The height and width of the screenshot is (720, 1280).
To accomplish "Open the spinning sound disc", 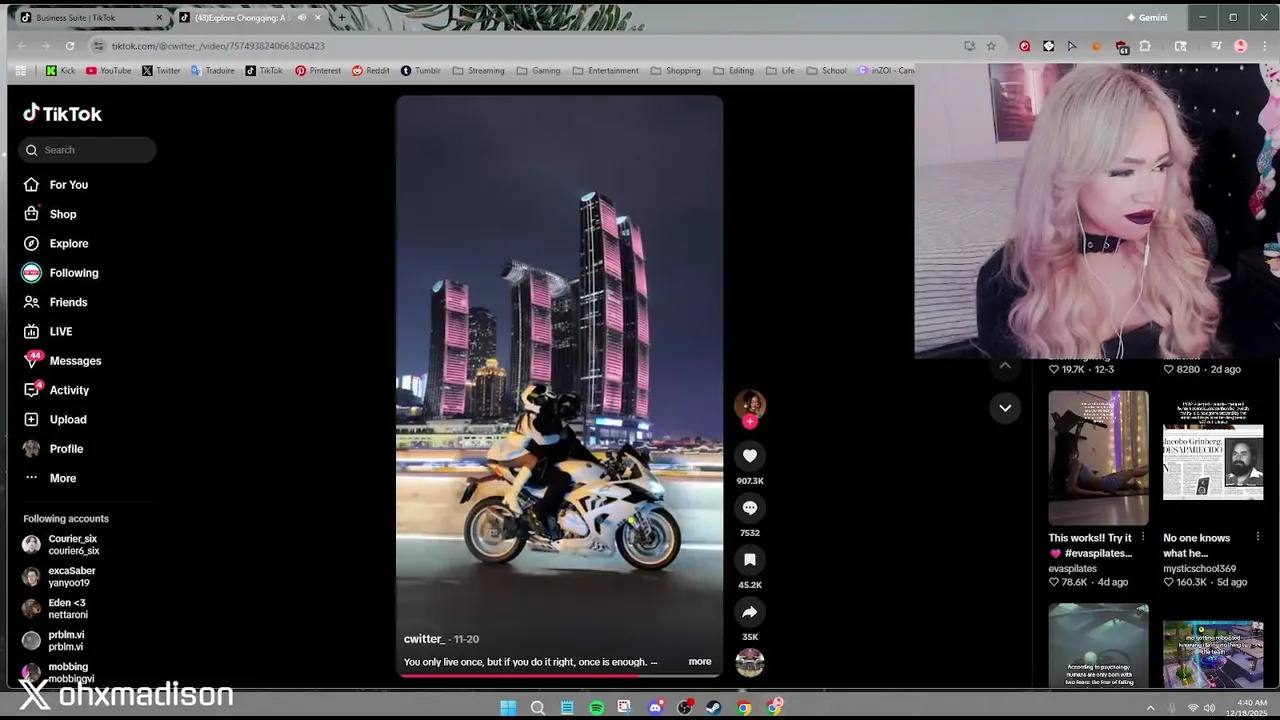I will 750,662.
